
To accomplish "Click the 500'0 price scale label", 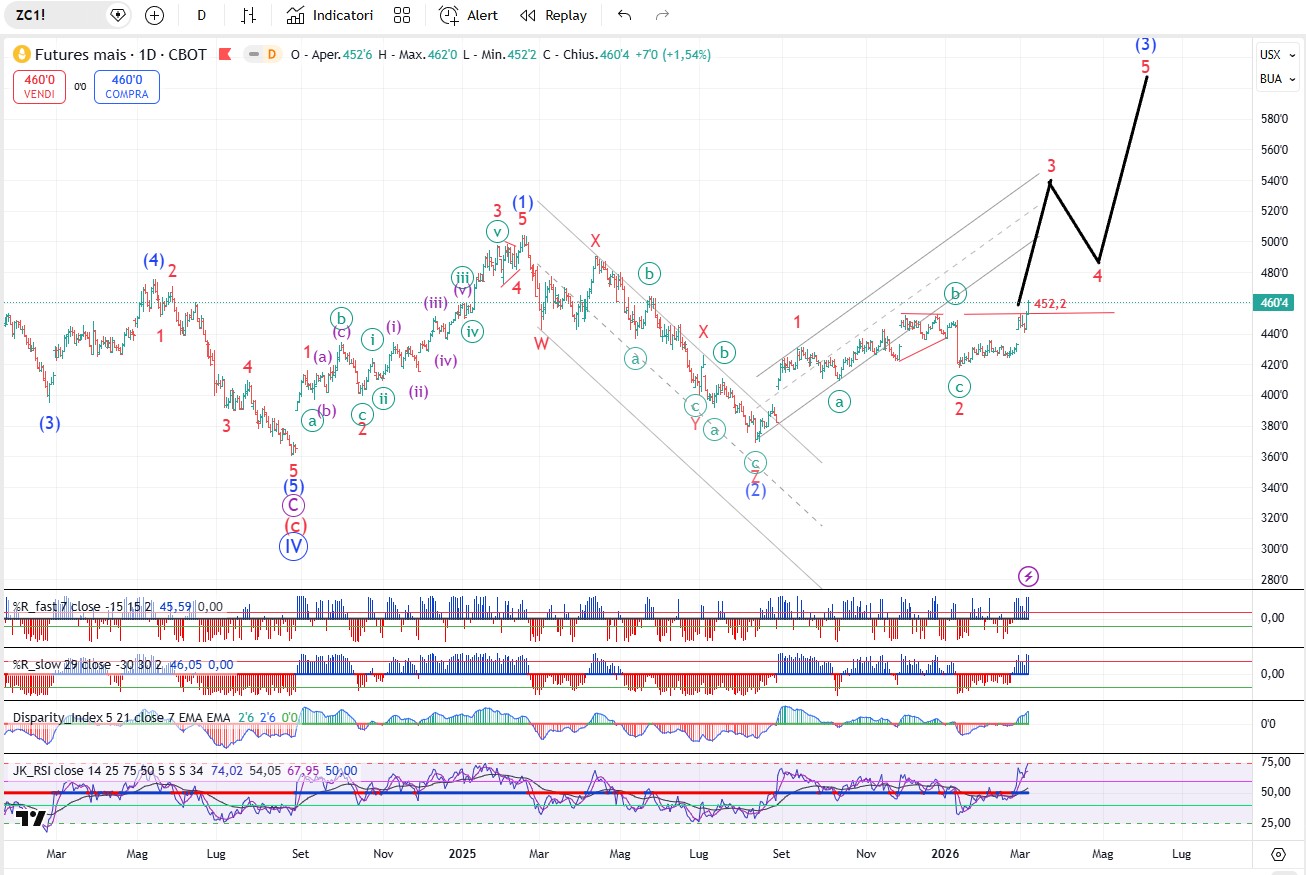I will pyautogui.click(x=1273, y=242).
